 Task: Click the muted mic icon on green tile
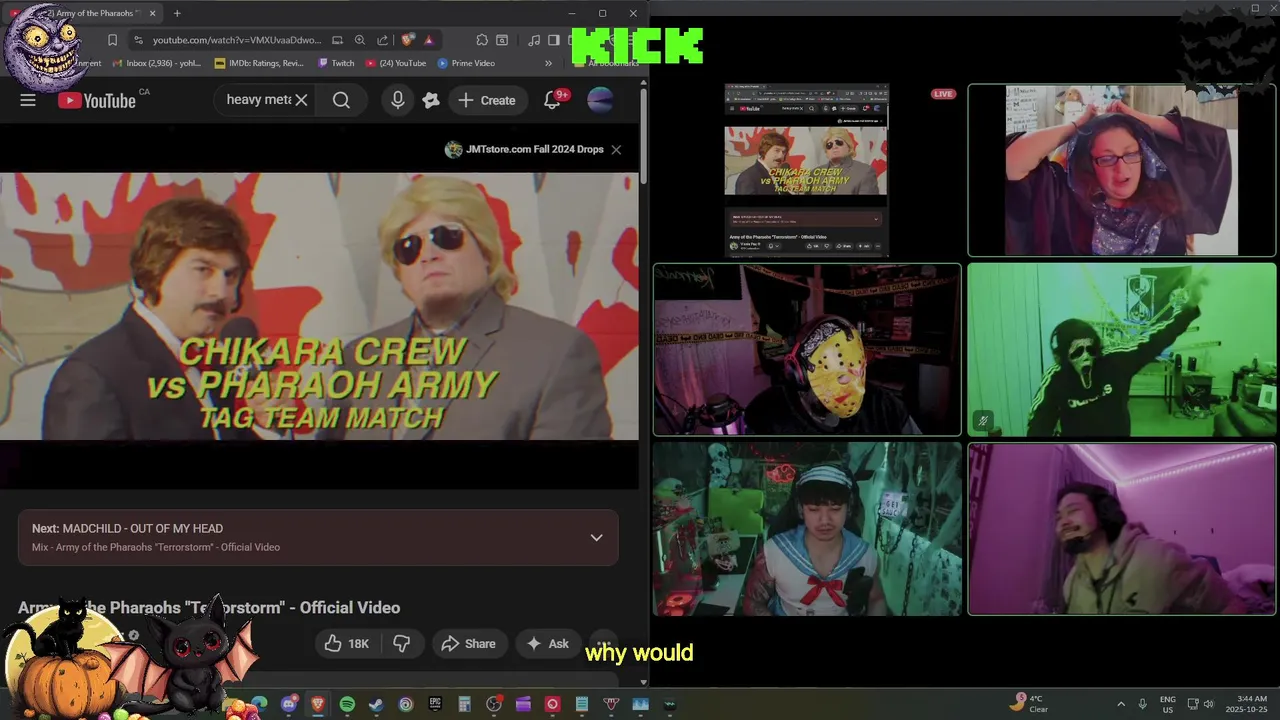pyautogui.click(x=983, y=421)
